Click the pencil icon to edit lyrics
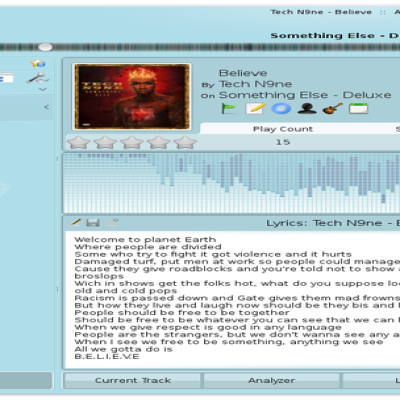Viewport: 400px width, 400px height. click(x=76, y=222)
